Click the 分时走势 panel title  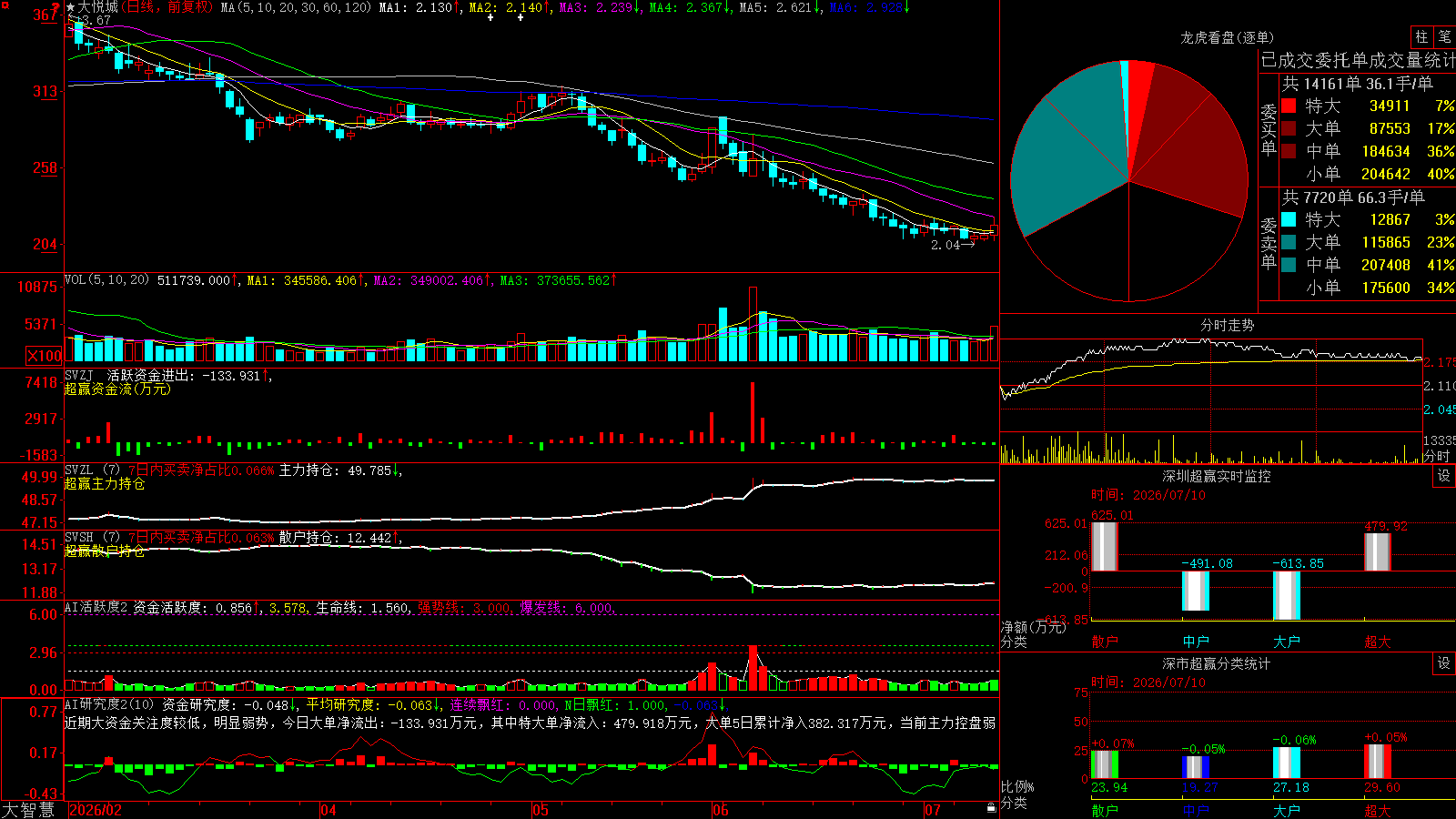[x=1227, y=325]
